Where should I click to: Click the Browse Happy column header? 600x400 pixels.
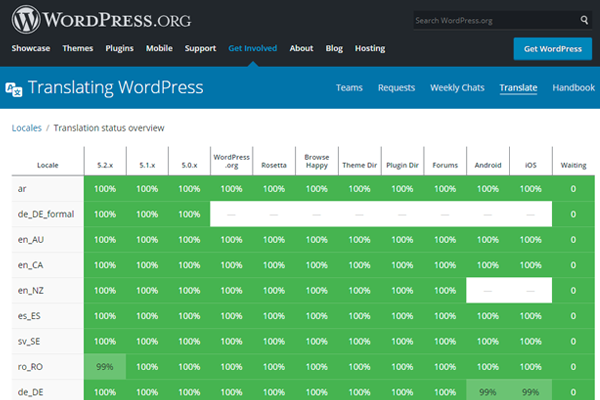click(x=316, y=161)
